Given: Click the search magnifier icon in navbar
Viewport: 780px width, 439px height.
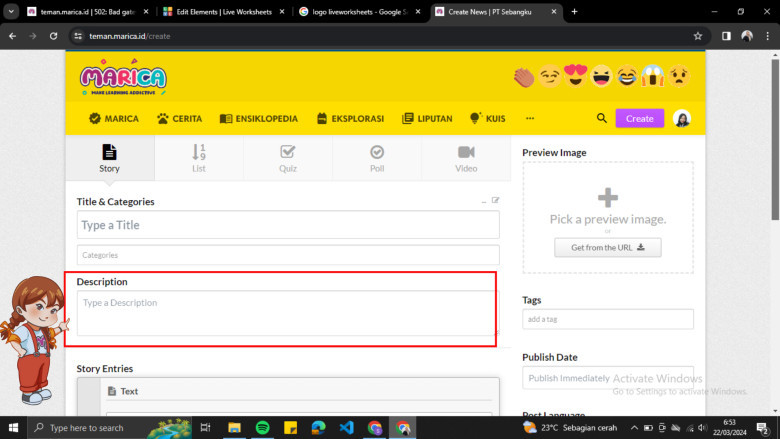Looking at the screenshot, I should (602, 118).
